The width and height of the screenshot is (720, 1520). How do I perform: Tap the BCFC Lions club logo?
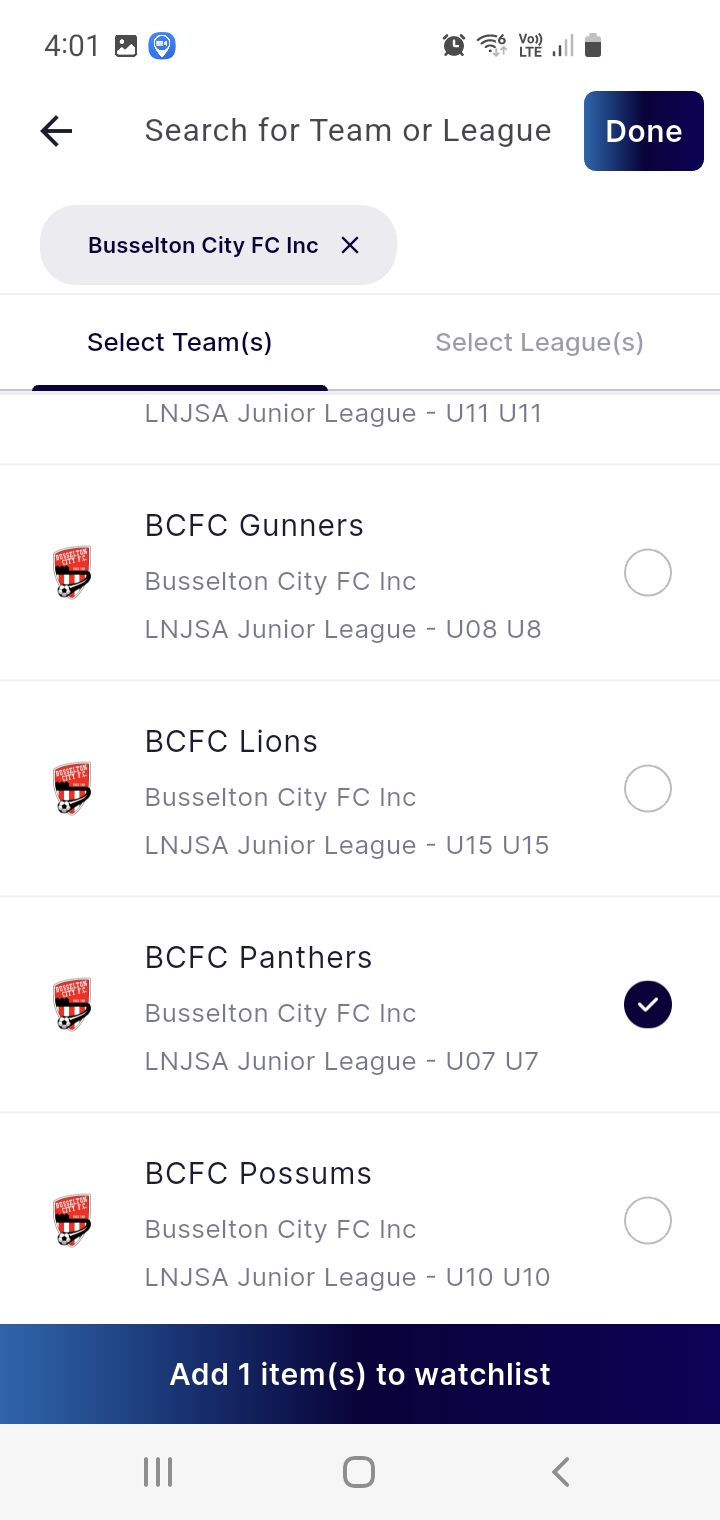coord(72,789)
